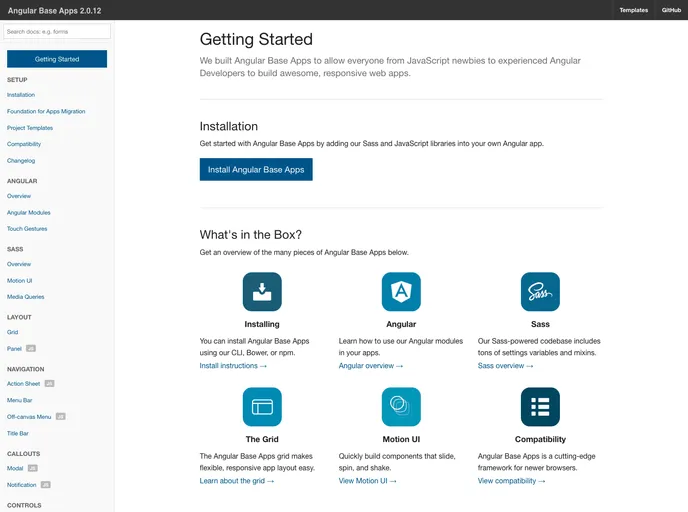The height and width of the screenshot is (512, 688).
Task: Click the JS badge next to Panel
Action: pyautogui.click(x=31, y=349)
